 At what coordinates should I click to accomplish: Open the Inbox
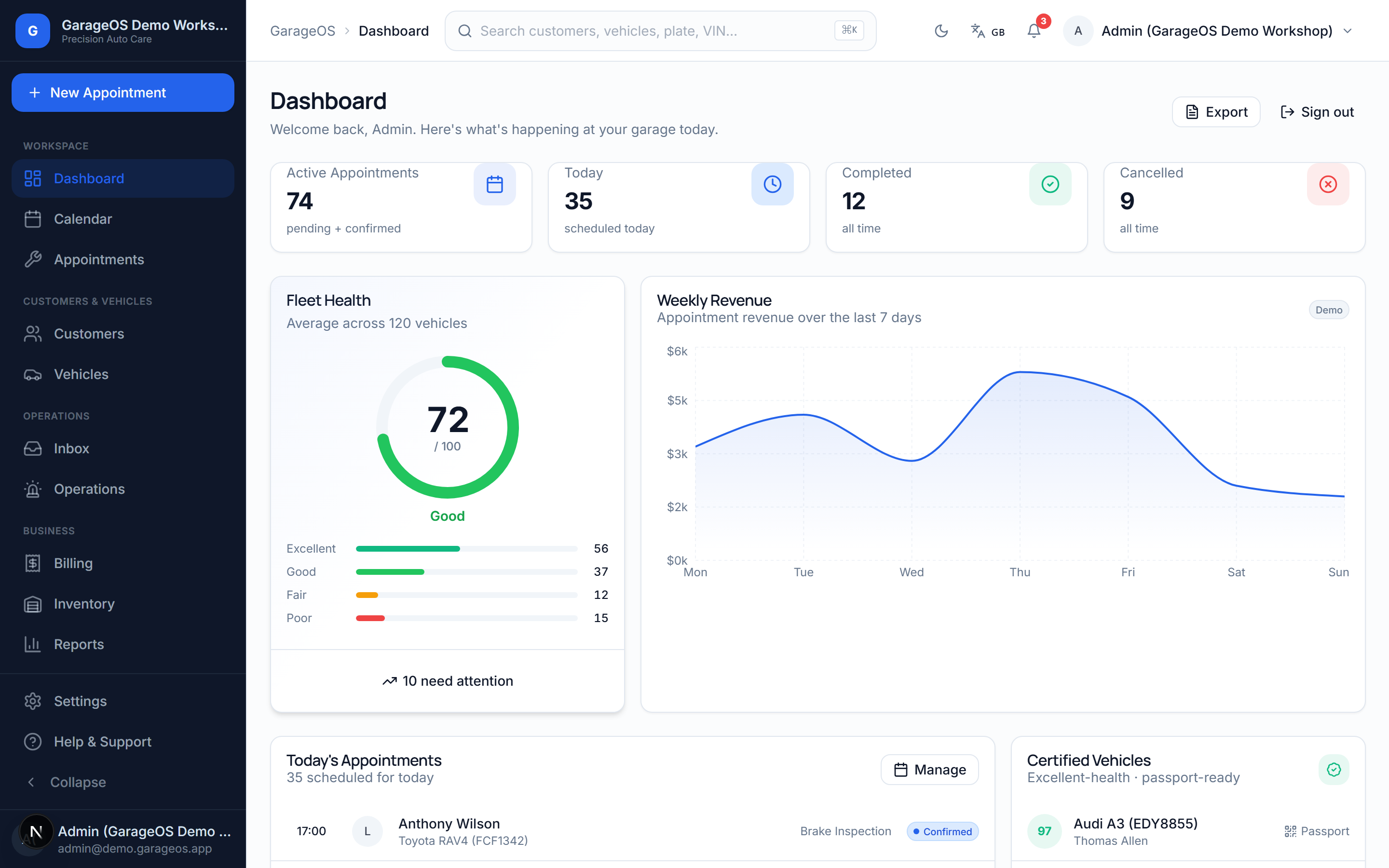(x=123, y=448)
